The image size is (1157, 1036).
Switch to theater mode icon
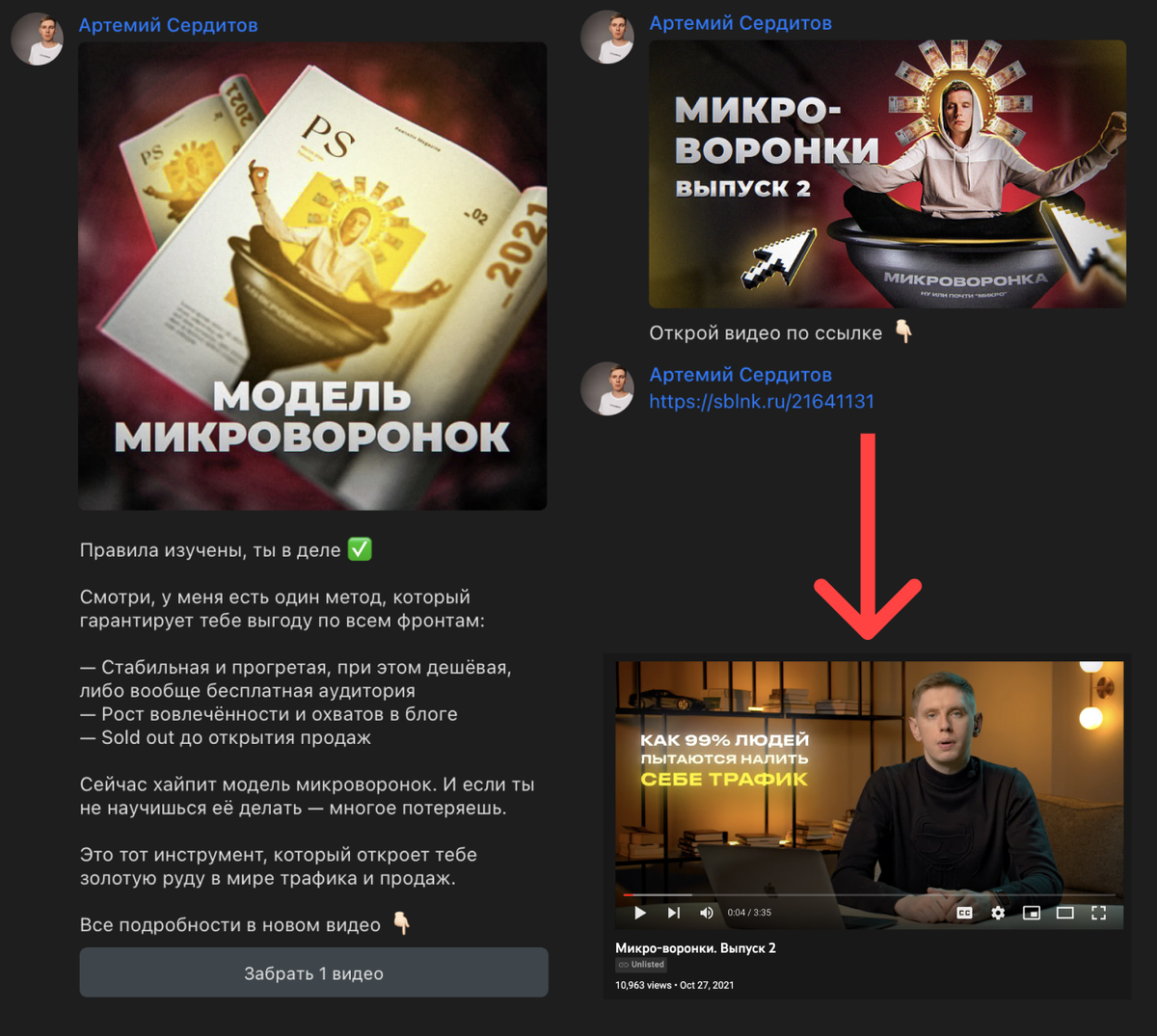1065,913
